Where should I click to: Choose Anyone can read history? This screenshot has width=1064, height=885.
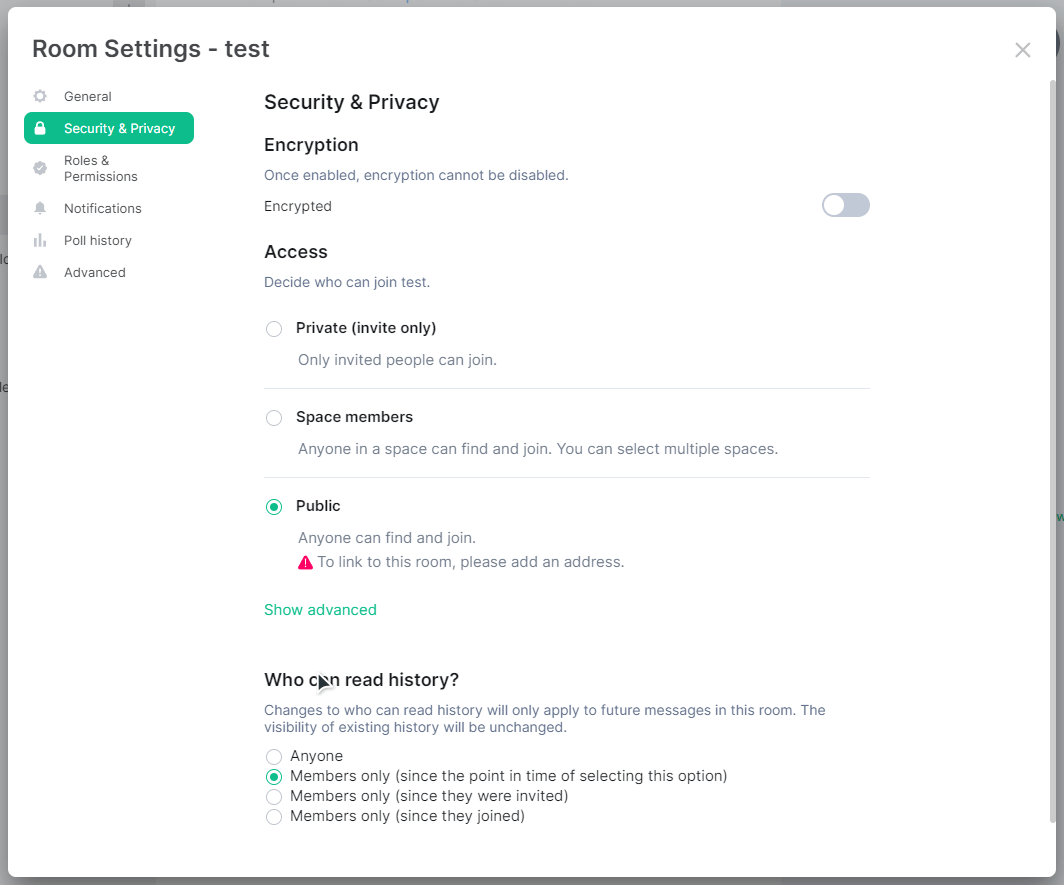tap(274, 757)
